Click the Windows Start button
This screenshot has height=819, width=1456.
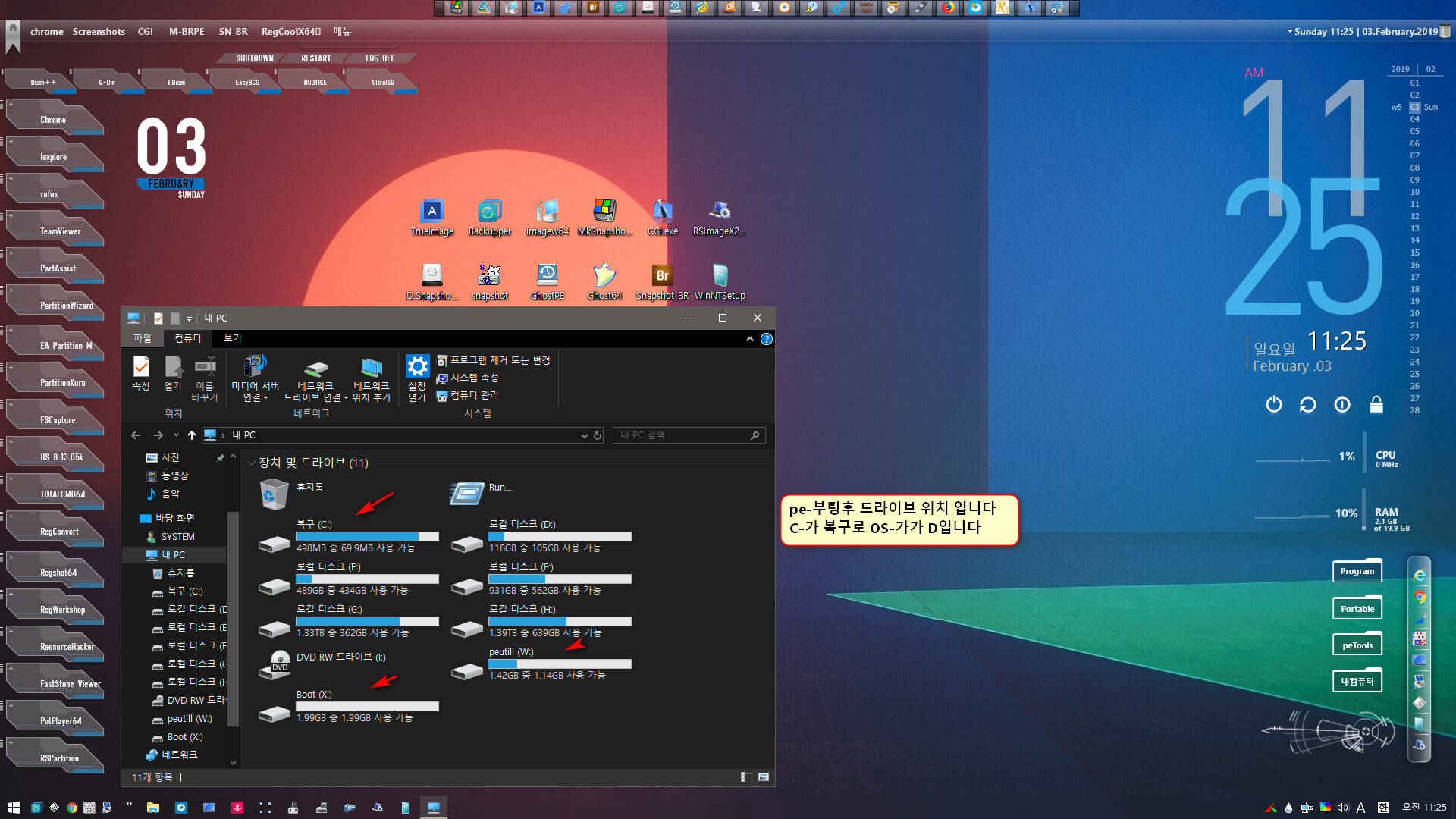click(13, 808)
